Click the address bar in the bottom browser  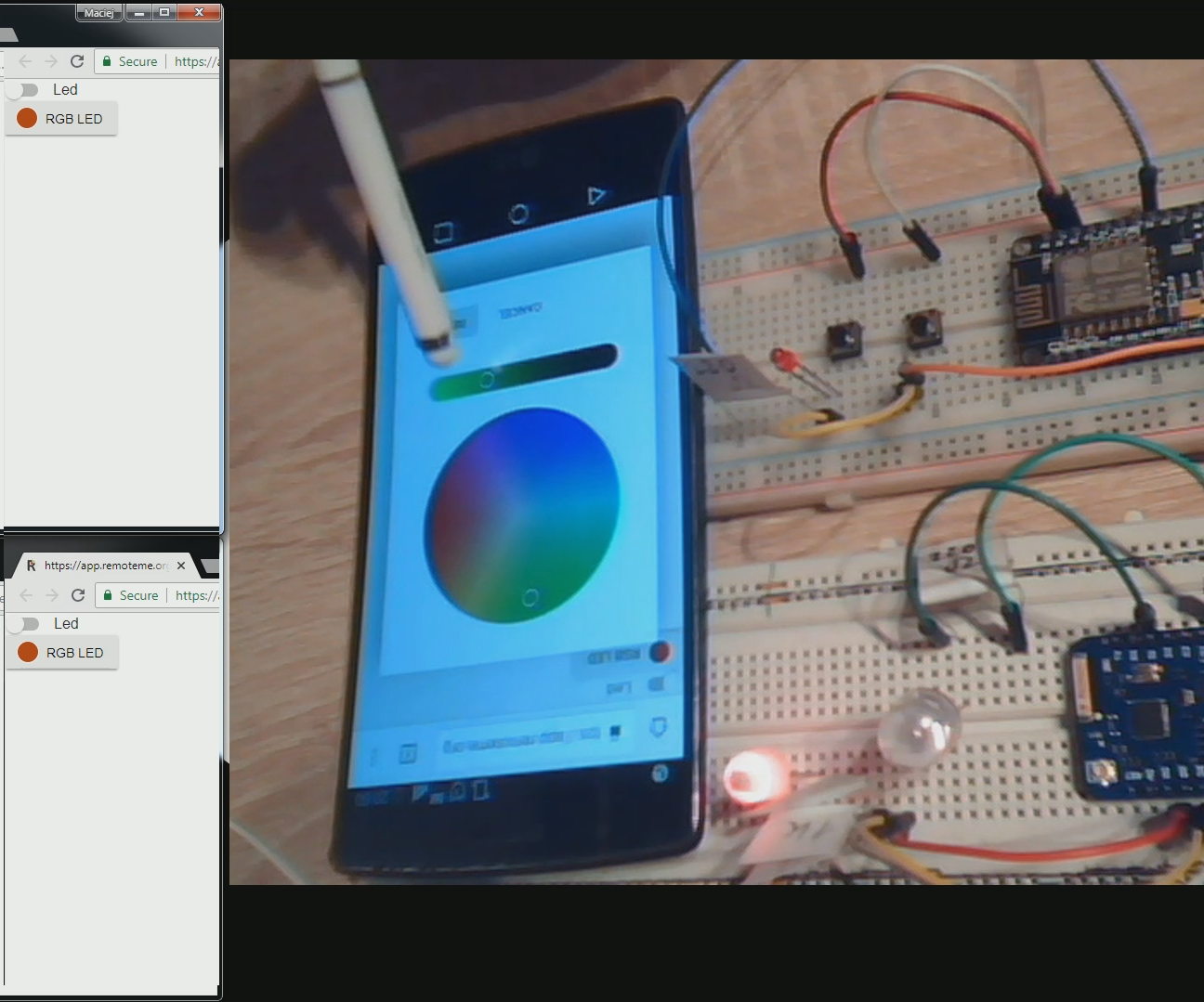(195, 595)
